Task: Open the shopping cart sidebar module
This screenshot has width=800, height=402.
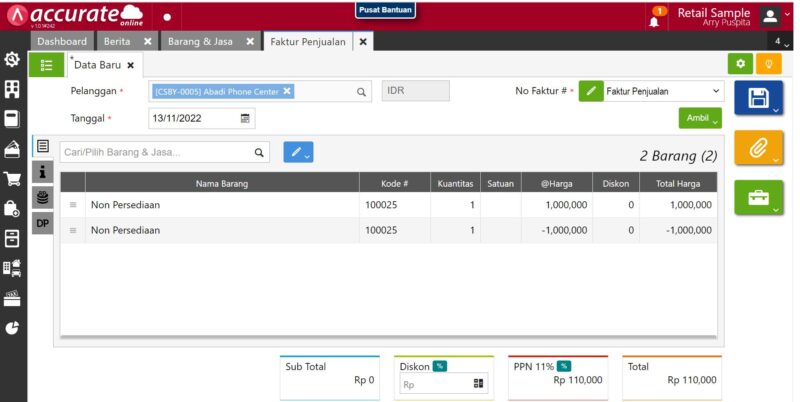Action: (x=12, y=179)
